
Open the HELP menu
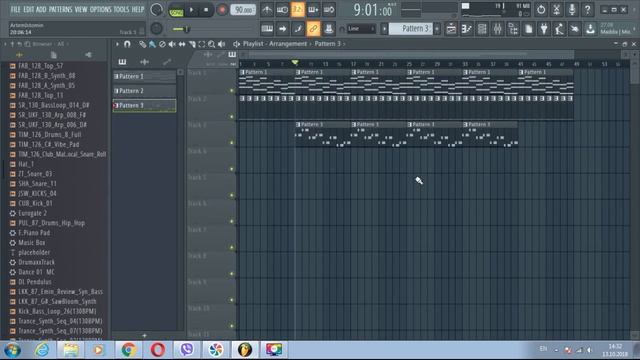(x=138, y=9)
